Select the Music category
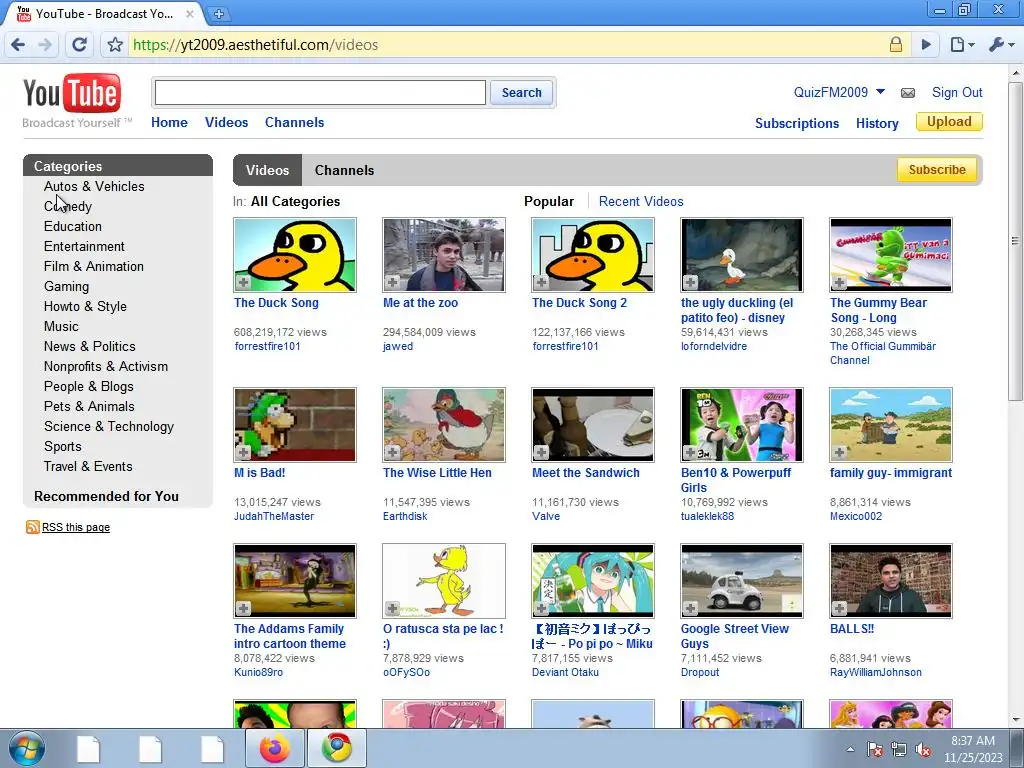The image size is (1024, 768). 61,326
